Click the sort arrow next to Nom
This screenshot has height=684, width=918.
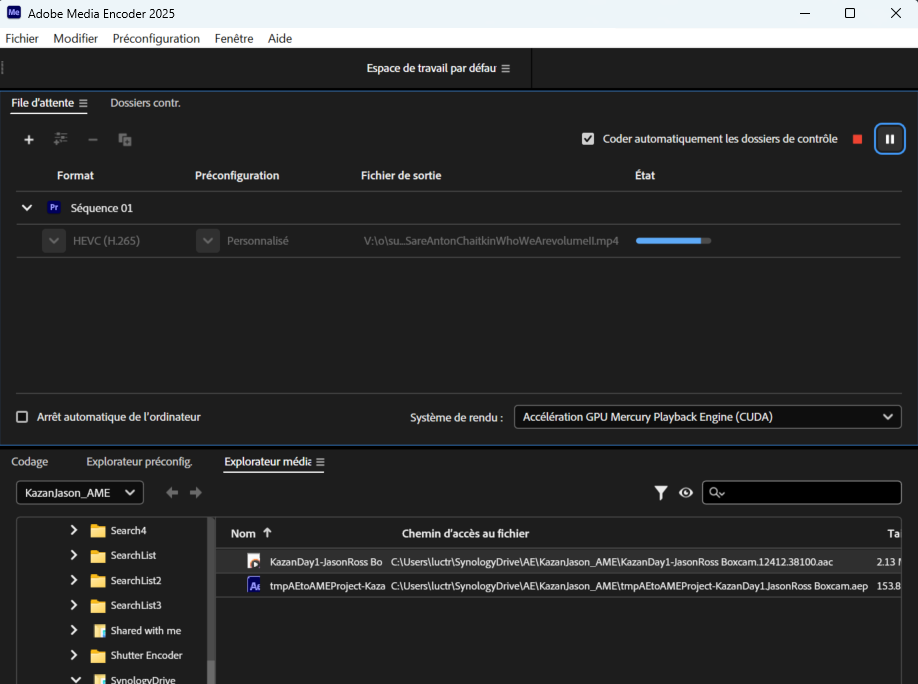click(268, 533)
